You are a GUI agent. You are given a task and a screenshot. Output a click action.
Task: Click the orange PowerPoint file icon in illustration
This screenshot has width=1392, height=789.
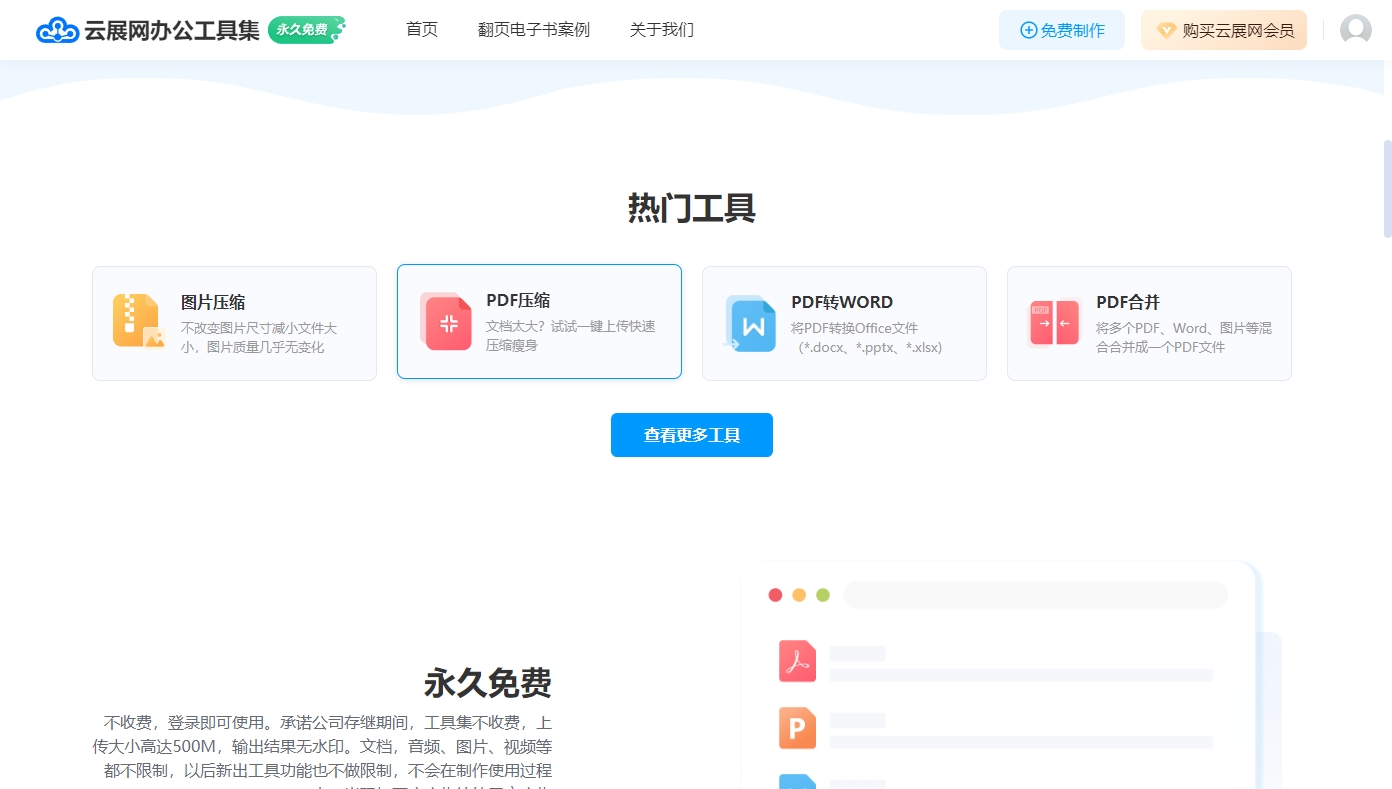tap(797, 728)
